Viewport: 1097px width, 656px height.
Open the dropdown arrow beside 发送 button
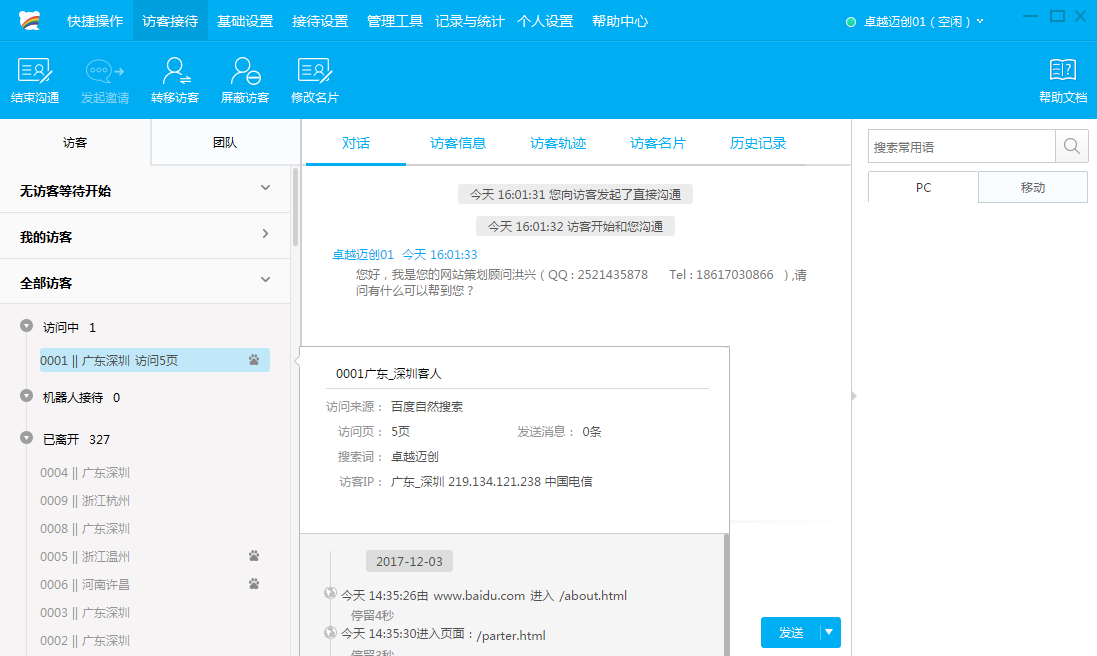[829, 632]
